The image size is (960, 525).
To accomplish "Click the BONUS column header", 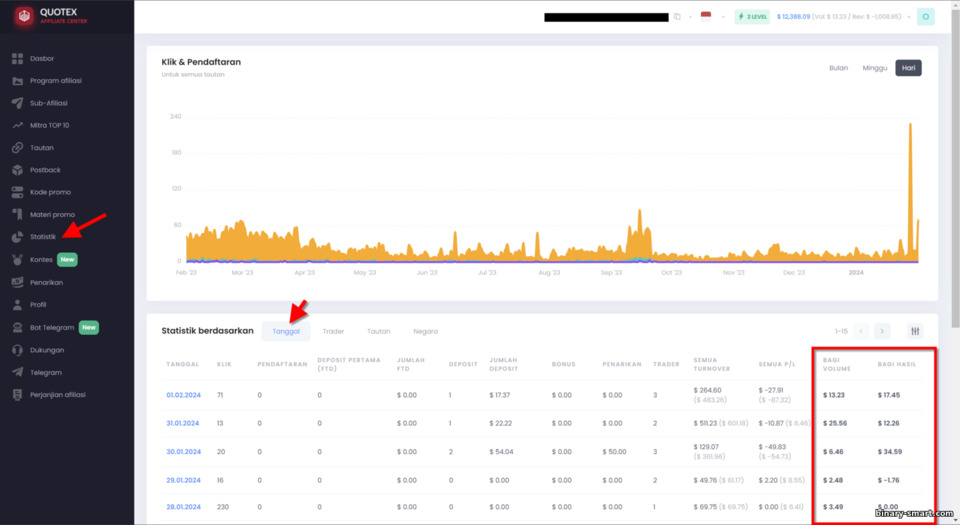I will (x=563, y=364).
